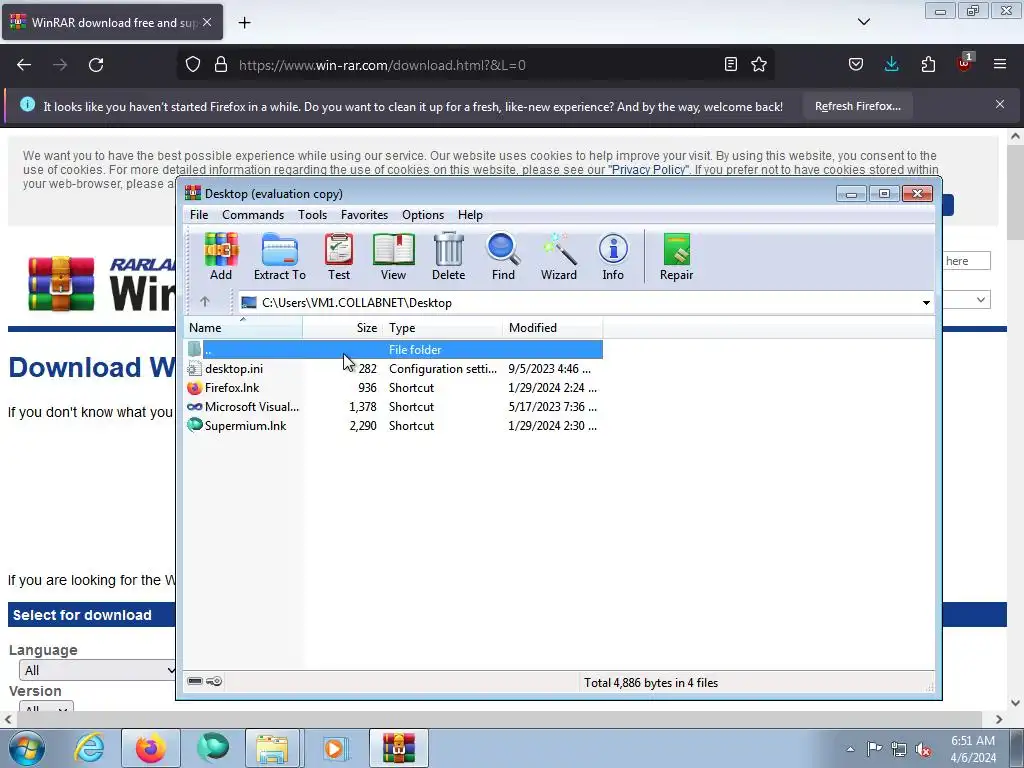Click the Action Center flag icon

(874, 749)
